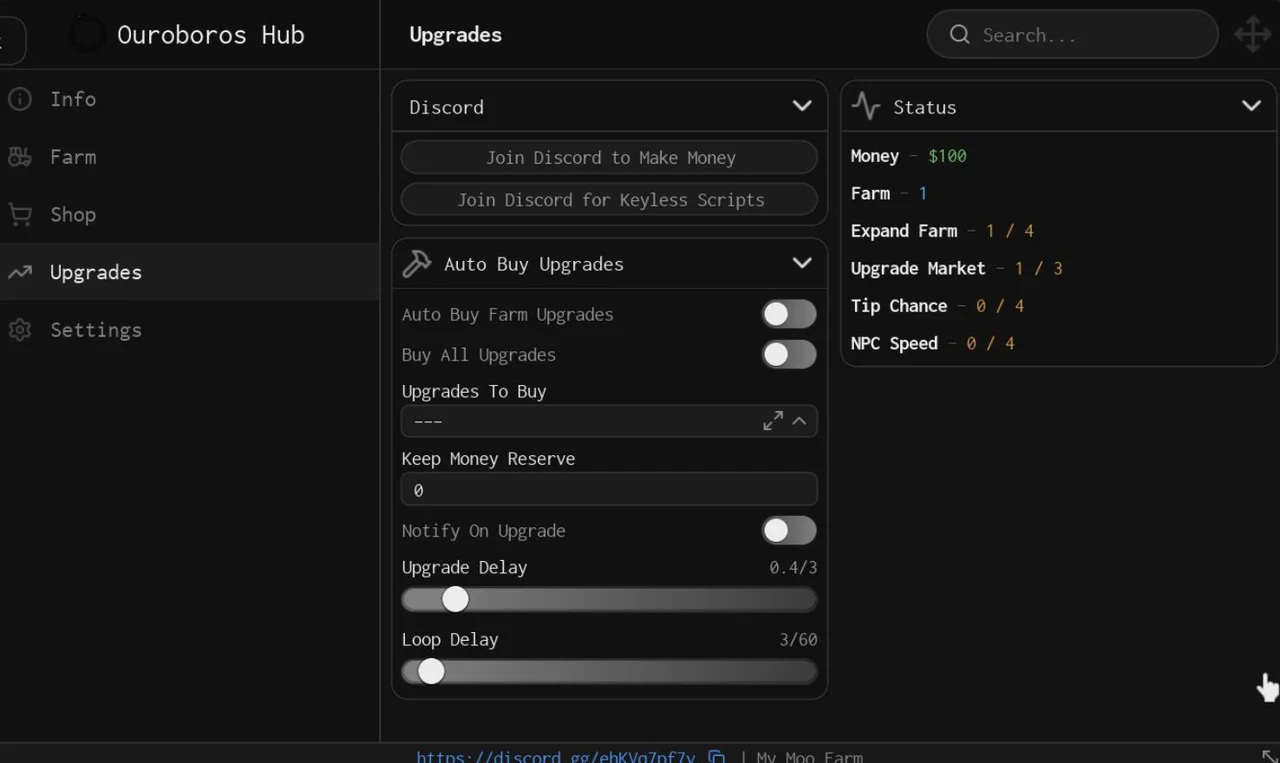The height and width of the screenshot is (763, 1280).
Task: Click the Upgrade Delay 0.4/3 value
Action: [x=793, y=567]
